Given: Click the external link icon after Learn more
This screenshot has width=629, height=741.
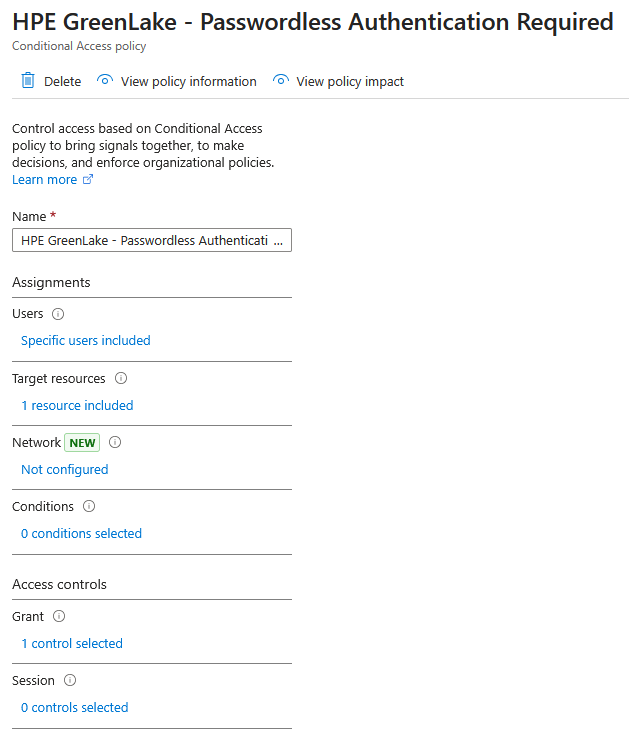Looking at the screenshot, I should pos(88,180).
